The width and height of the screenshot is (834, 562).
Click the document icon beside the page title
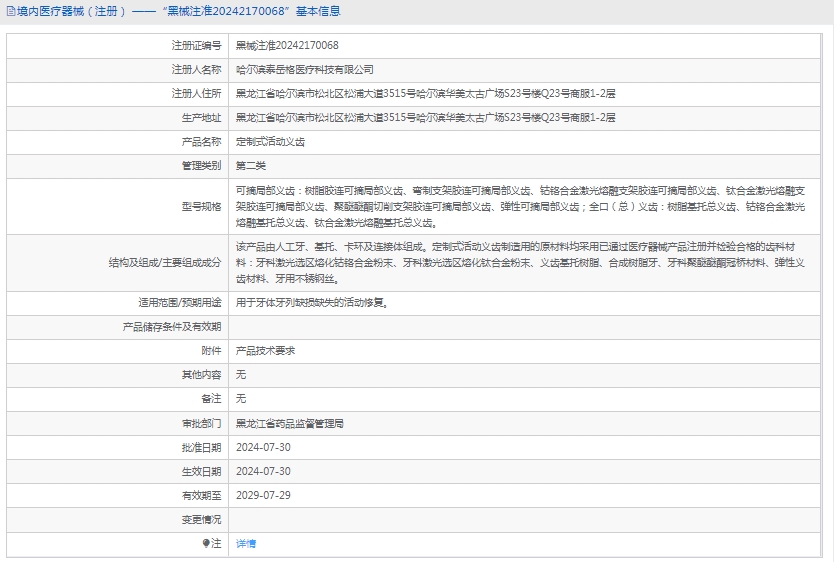[10, 12]
